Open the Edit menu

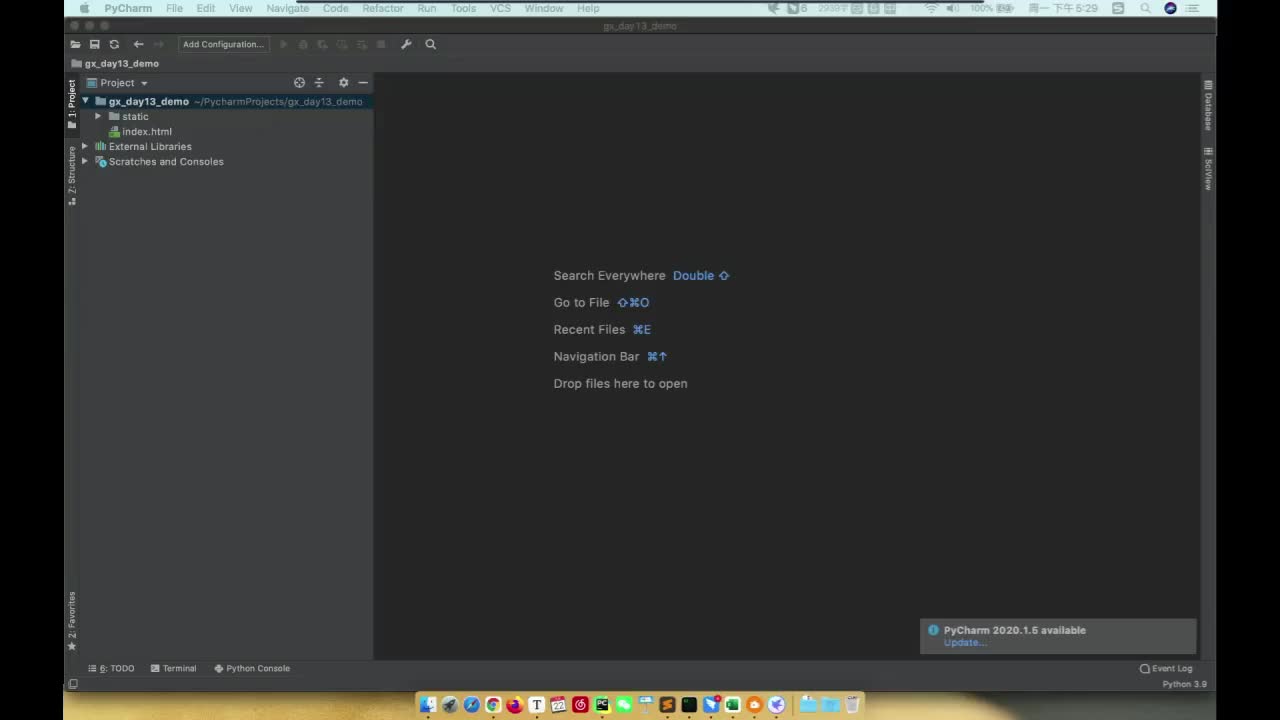[206, 8]
